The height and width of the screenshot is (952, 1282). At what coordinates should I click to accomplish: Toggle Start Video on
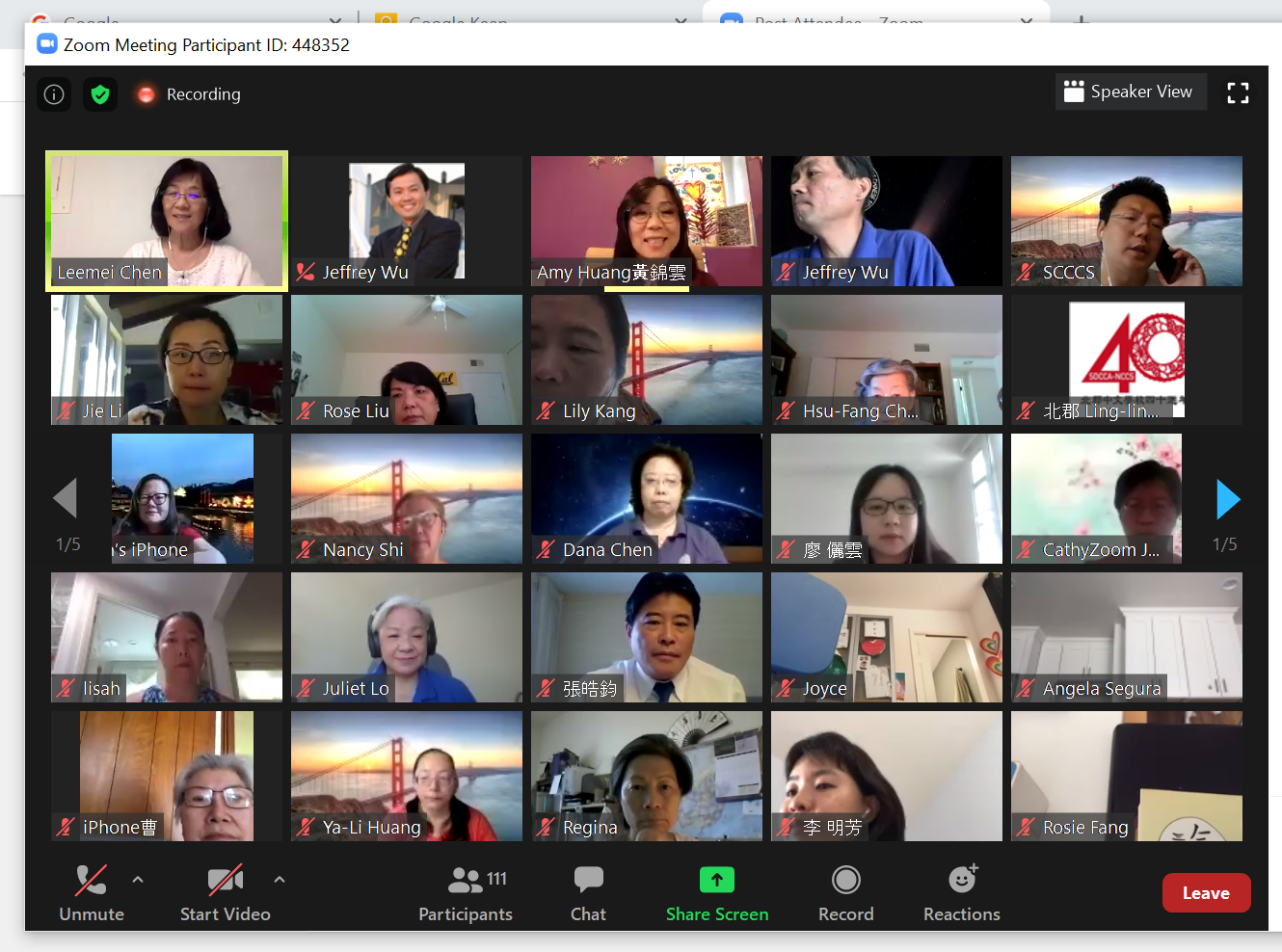coord(225,893)
